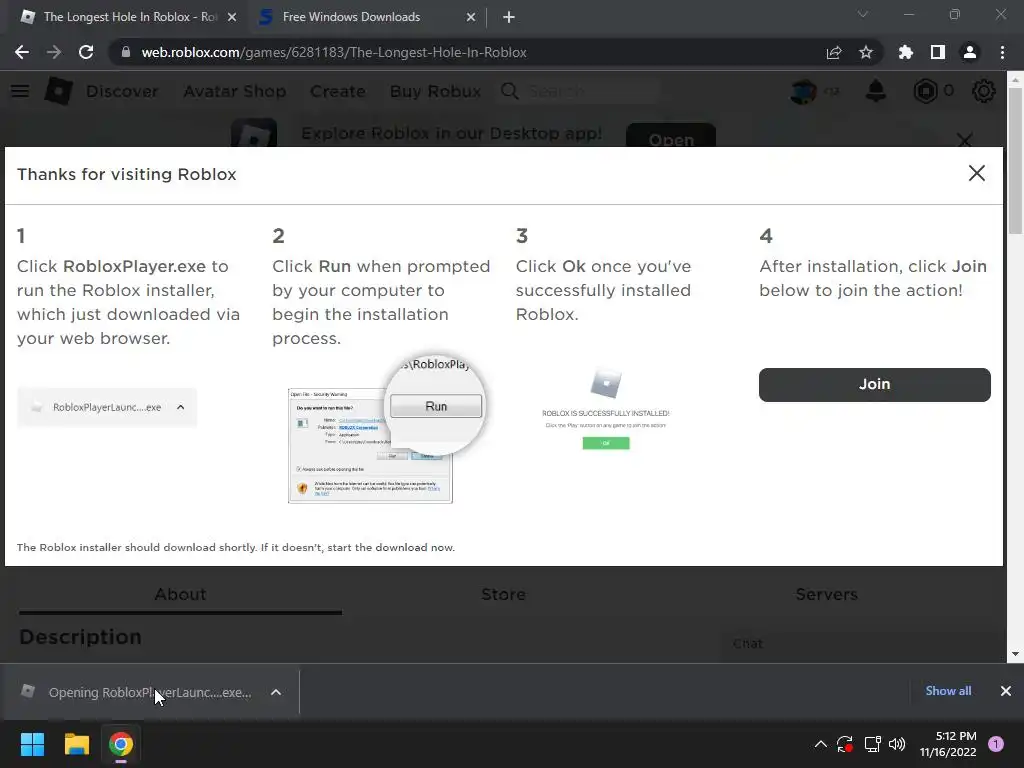Open the network tray icon

click(872, 744)
